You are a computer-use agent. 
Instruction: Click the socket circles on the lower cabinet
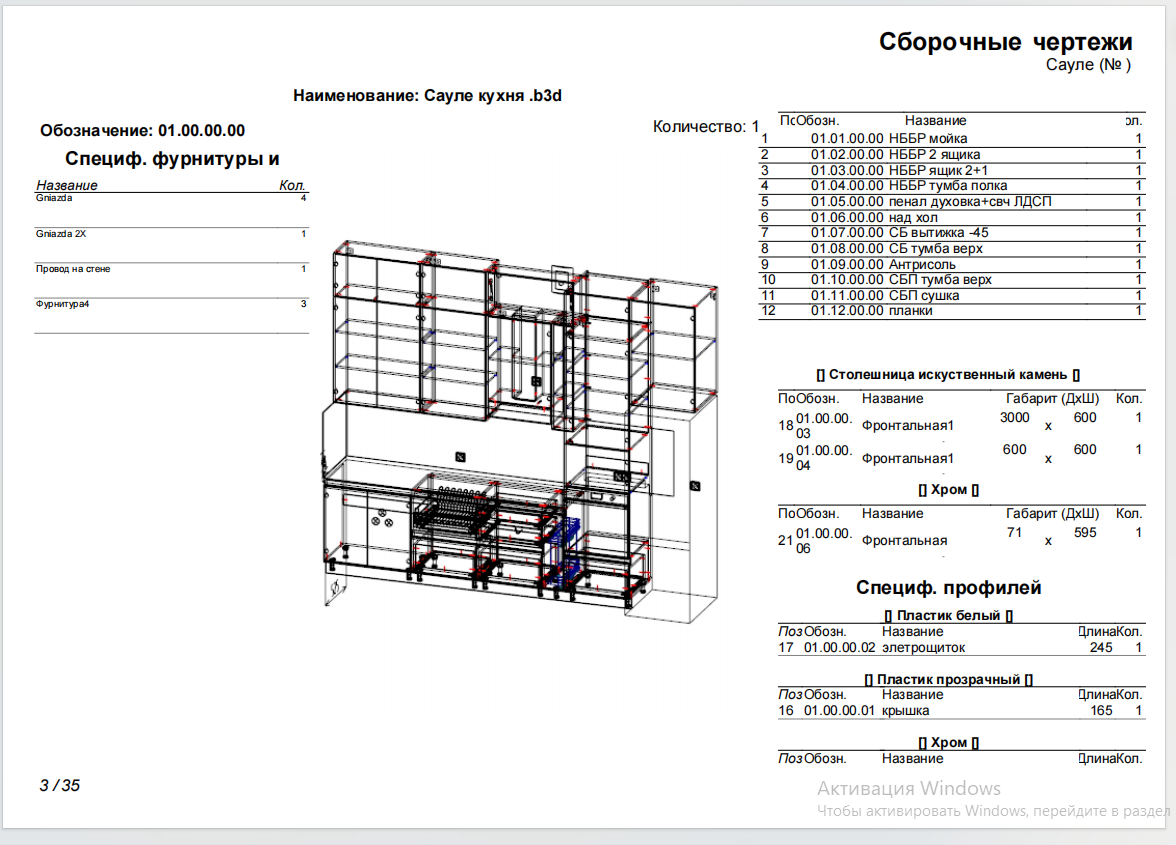382,518
